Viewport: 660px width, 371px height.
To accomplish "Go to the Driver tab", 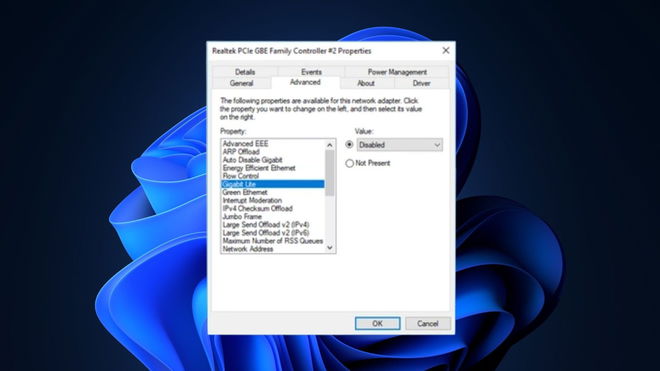I will 421,83.
